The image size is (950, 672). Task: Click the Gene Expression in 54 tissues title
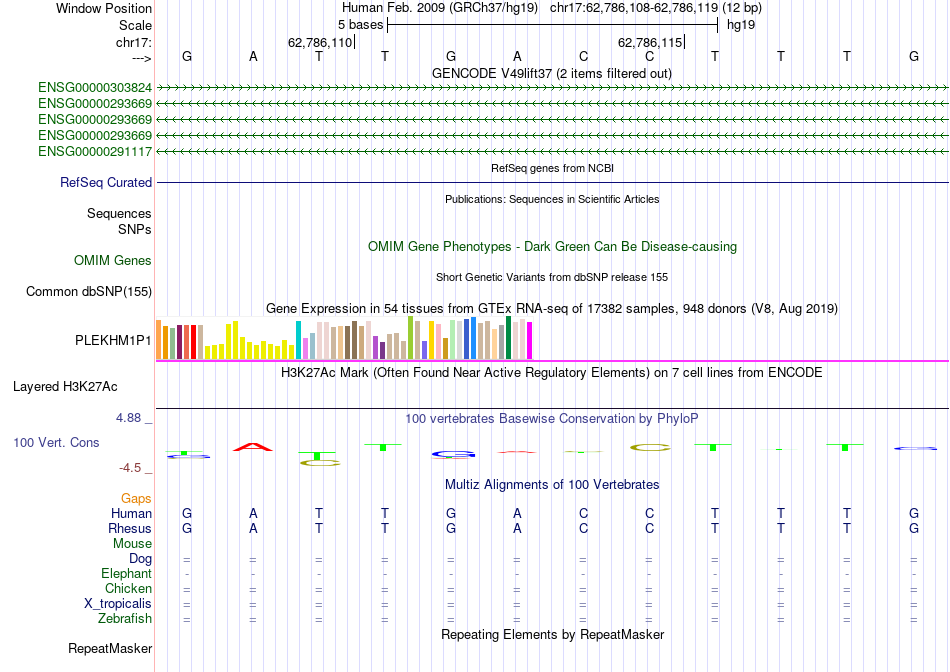point(552,308)
